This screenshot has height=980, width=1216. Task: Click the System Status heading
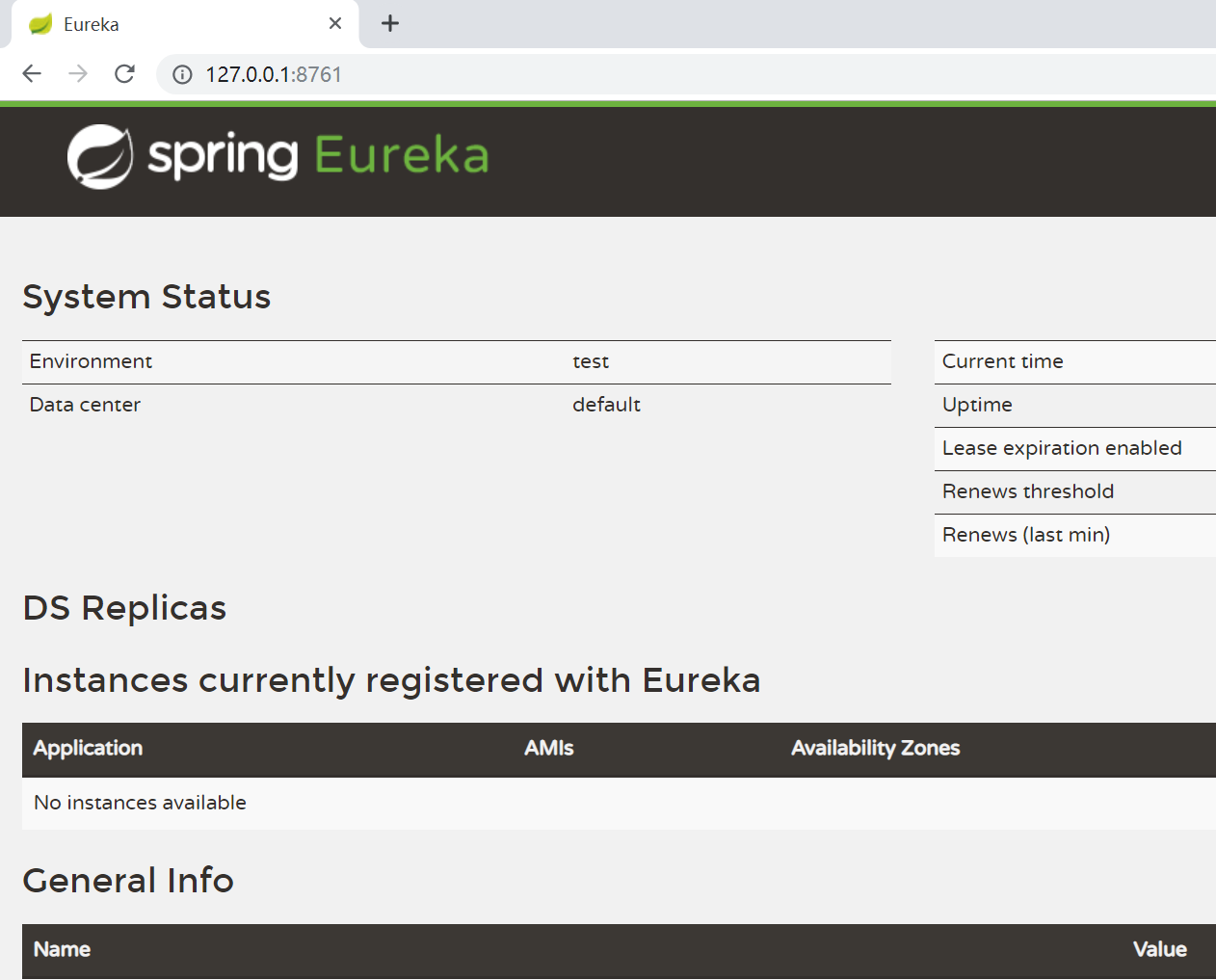146,297
